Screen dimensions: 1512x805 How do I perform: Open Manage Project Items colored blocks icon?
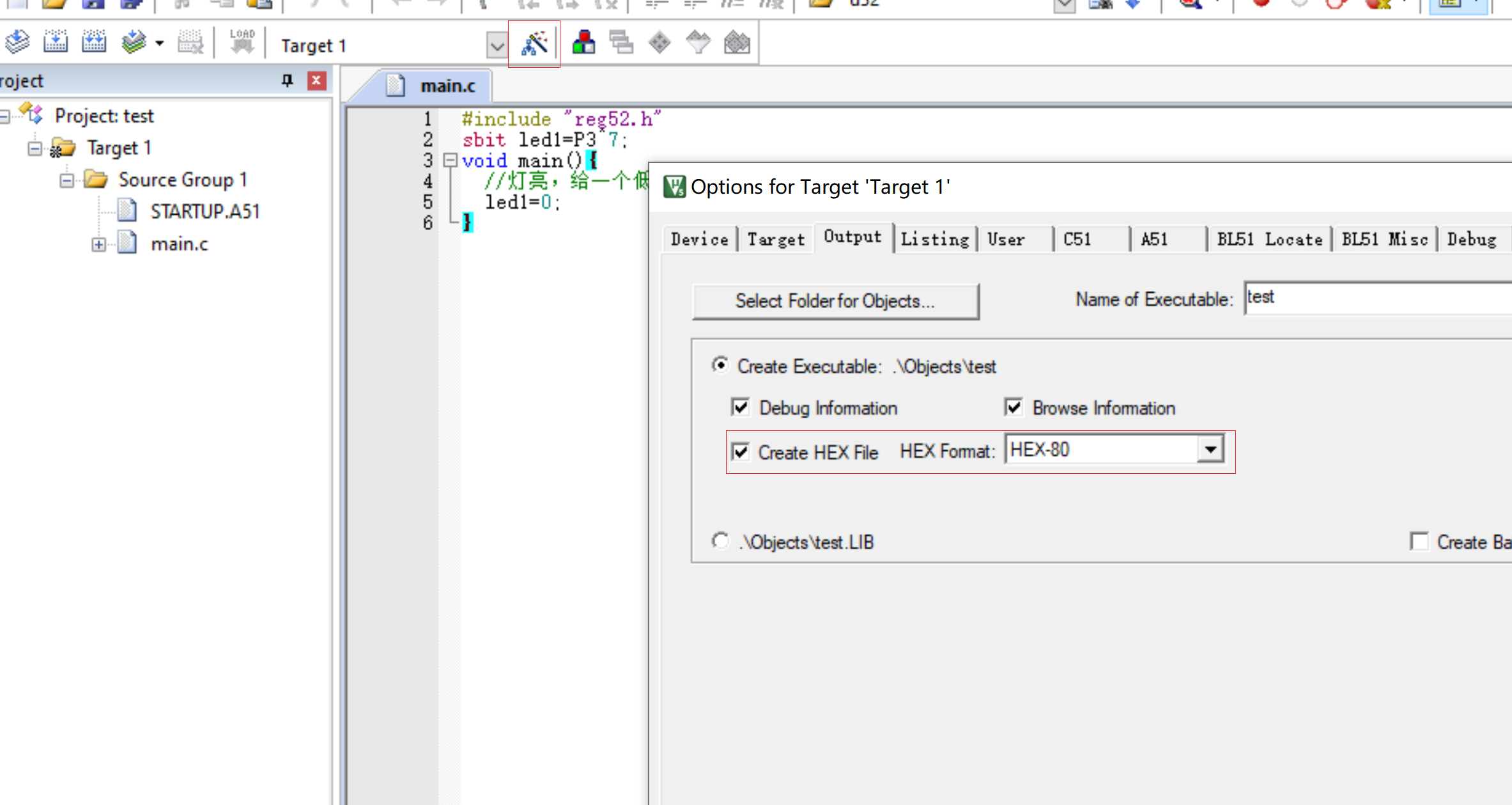click(583, 43)
